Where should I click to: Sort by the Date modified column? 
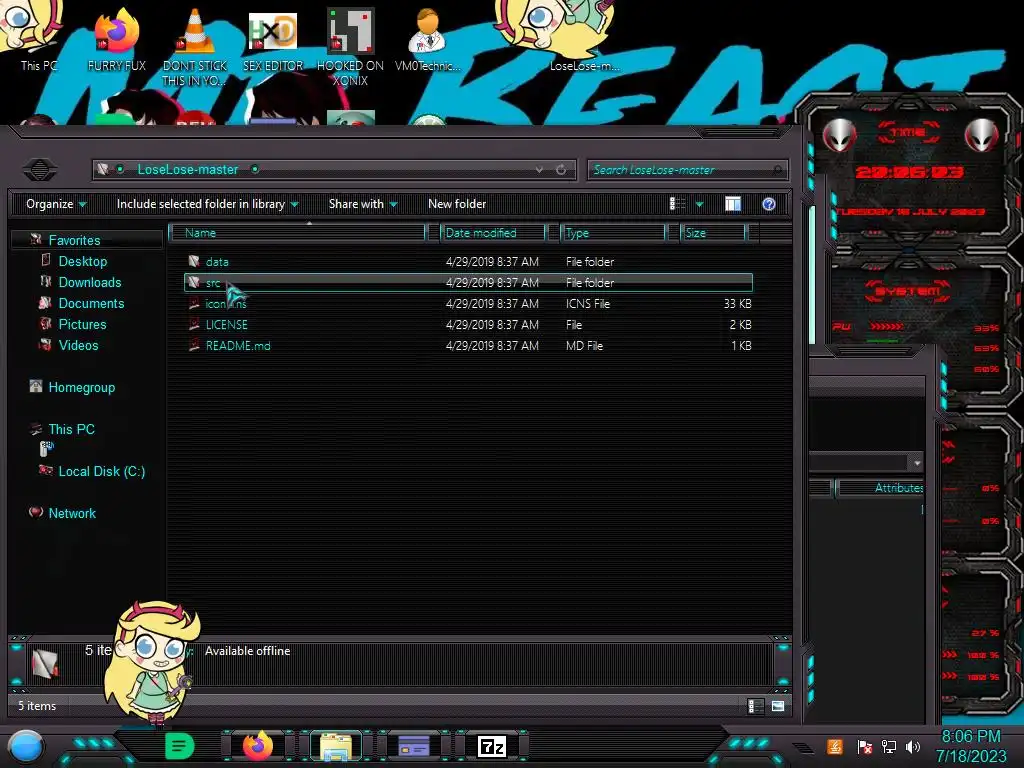point(493,232)
